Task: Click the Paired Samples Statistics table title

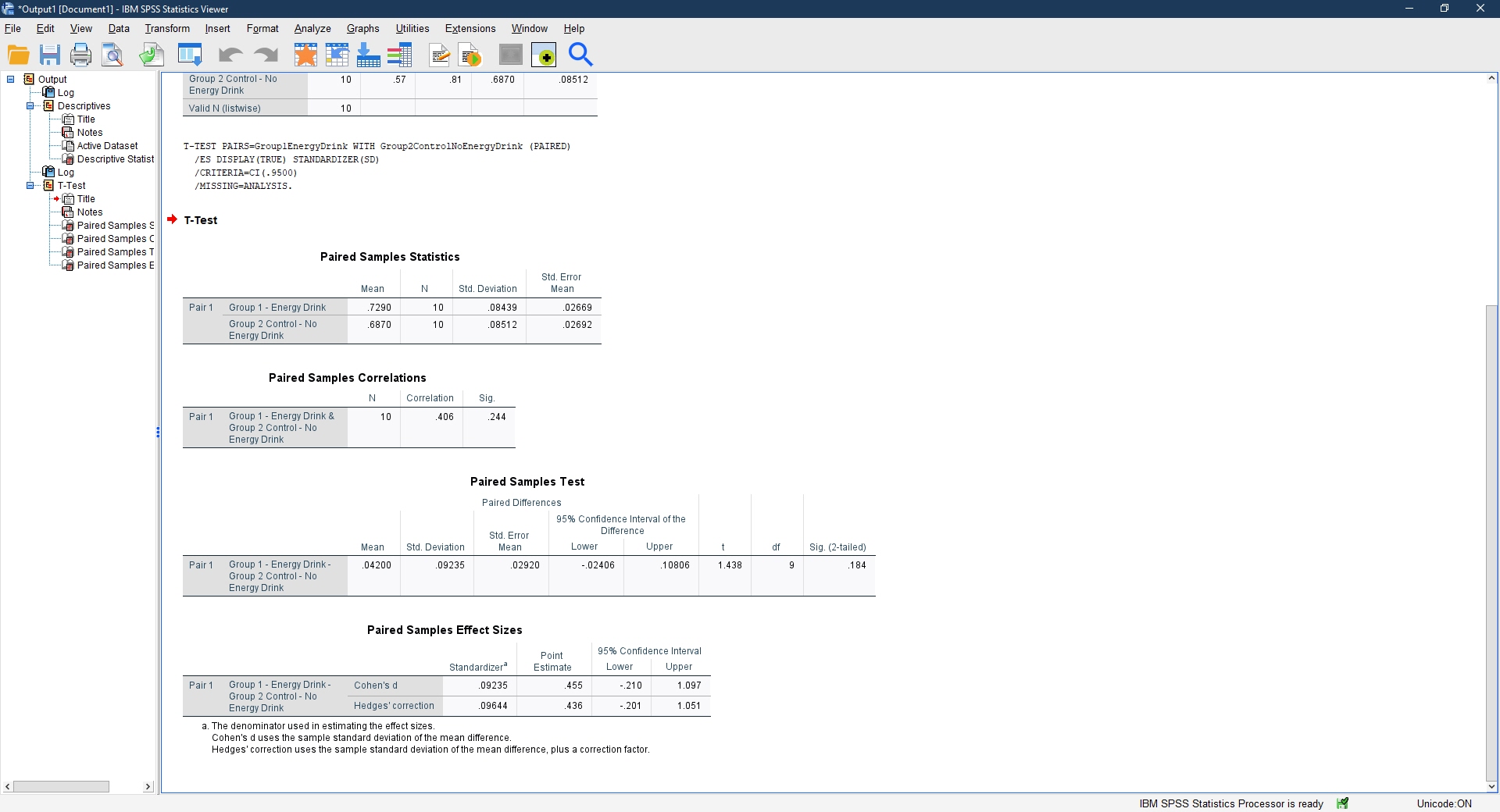Action: click(390, 257)
